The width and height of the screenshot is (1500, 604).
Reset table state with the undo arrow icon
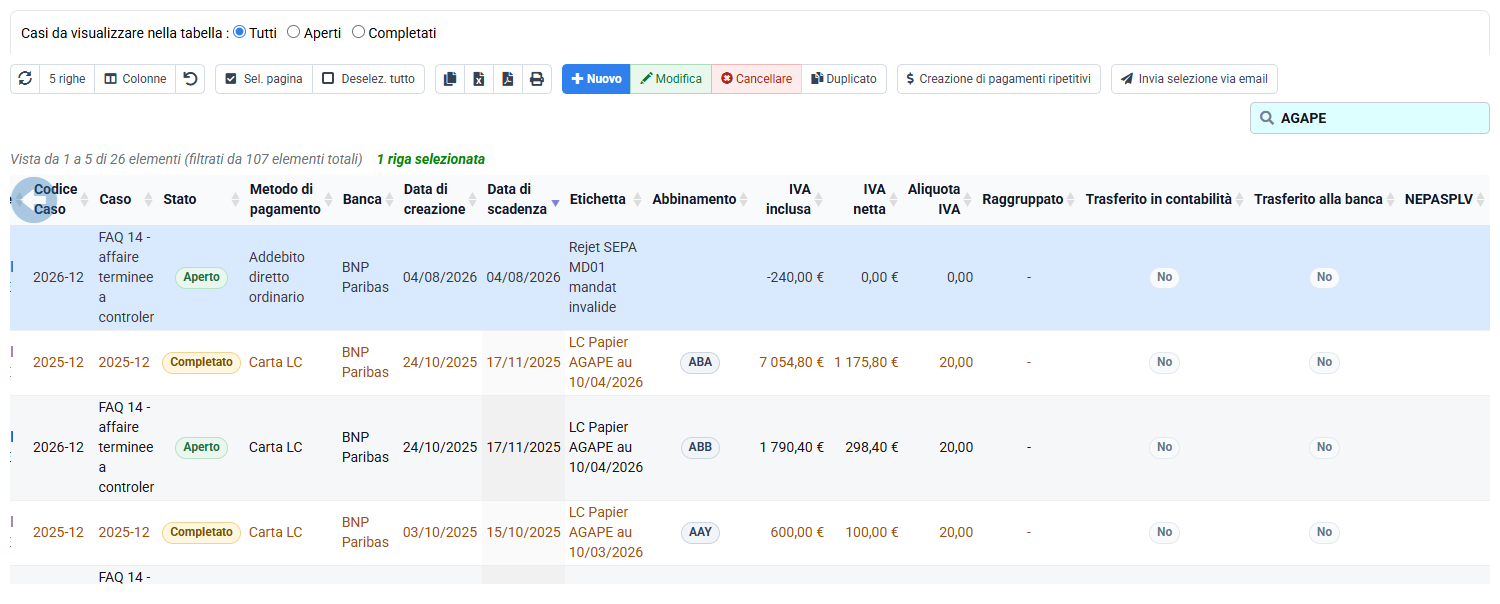pyautogui.click(x=190, y=79)
